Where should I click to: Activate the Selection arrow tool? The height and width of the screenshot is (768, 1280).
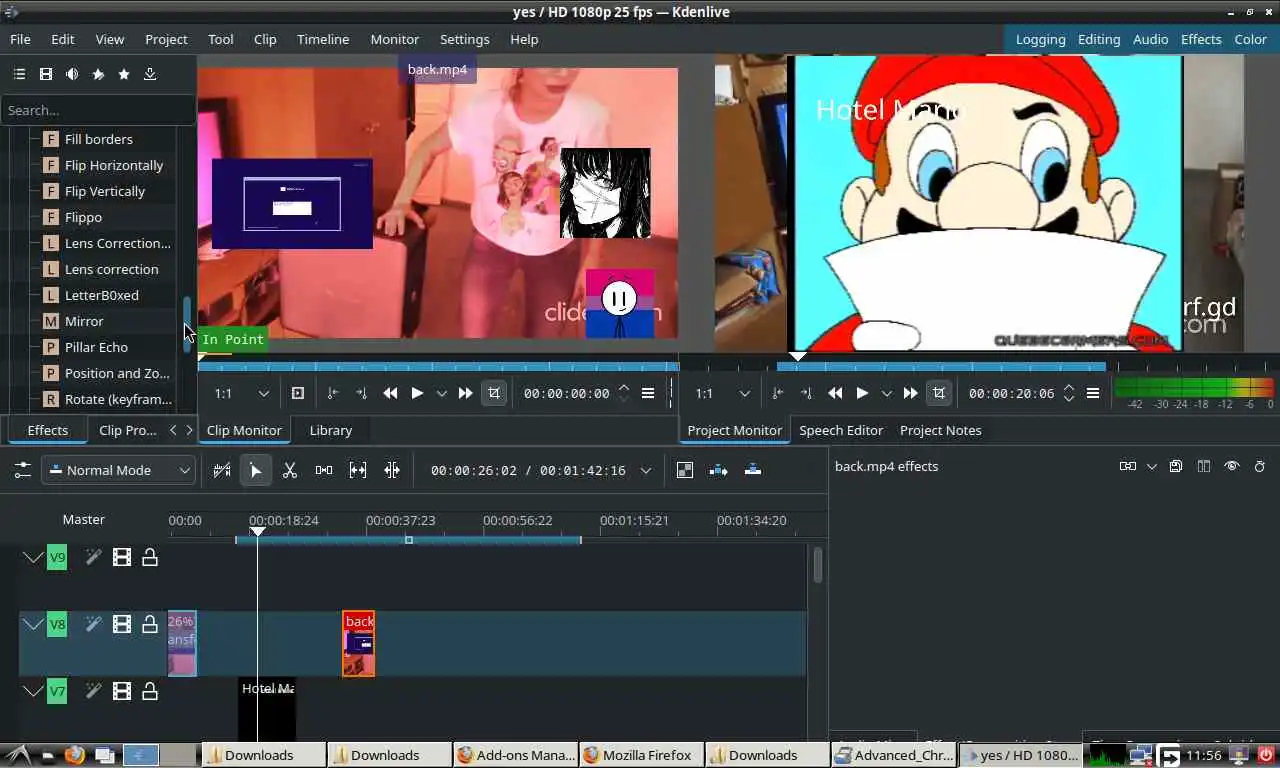(x=256, y=470)
